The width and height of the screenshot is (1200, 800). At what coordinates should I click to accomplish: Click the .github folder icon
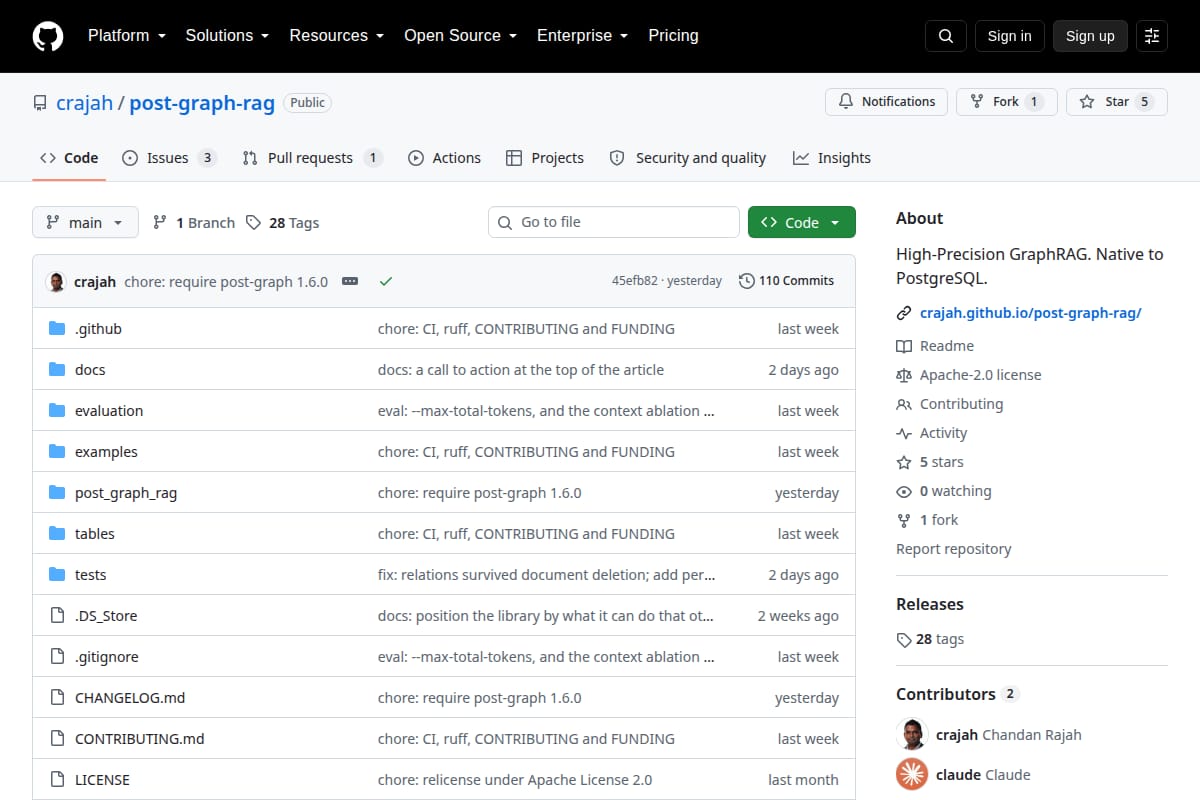(57, 329)
